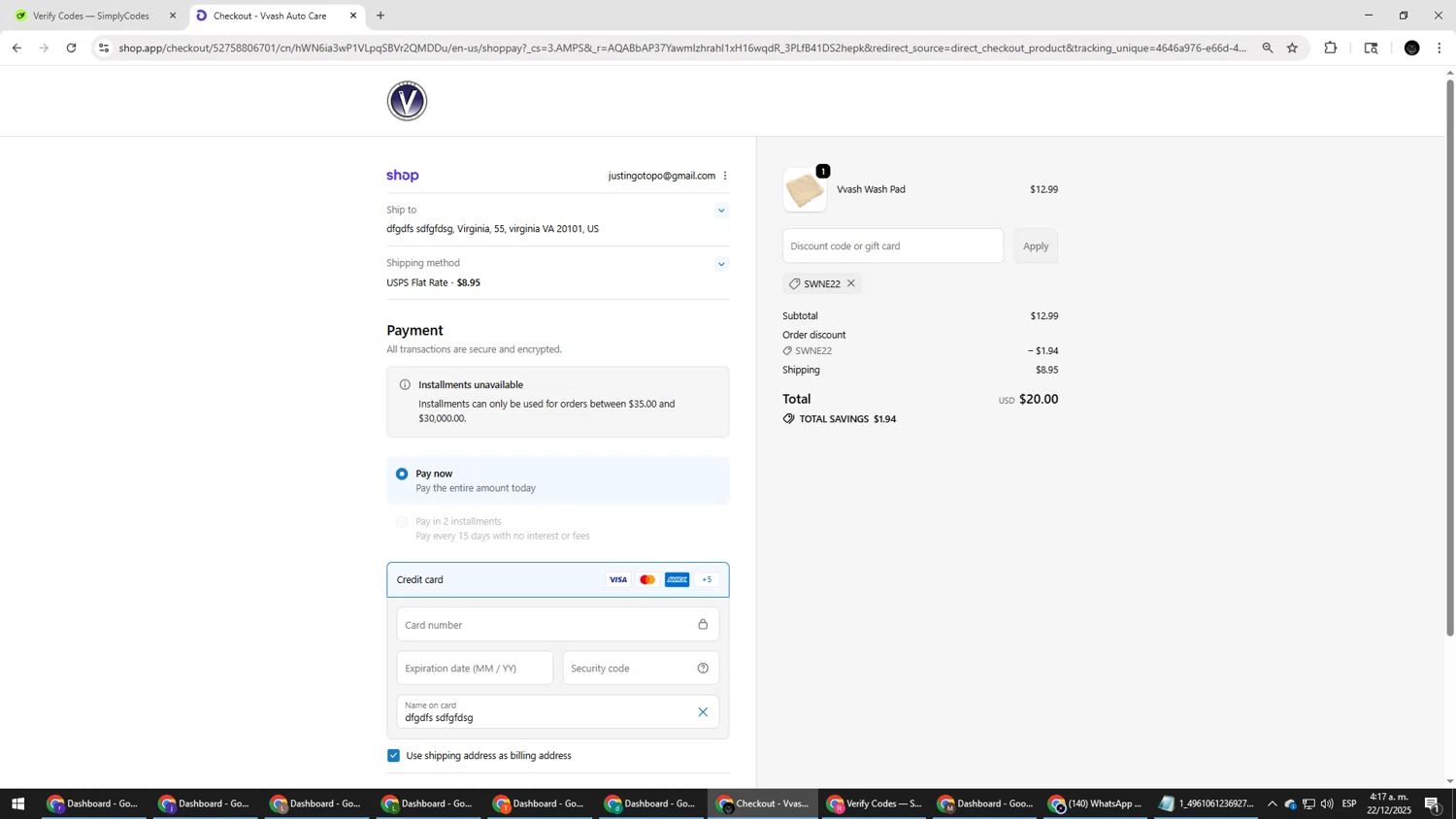Click the zoom magnifier icon in address bar
The width and height of the screenshot is (1456, 819).
[1267, 48]
